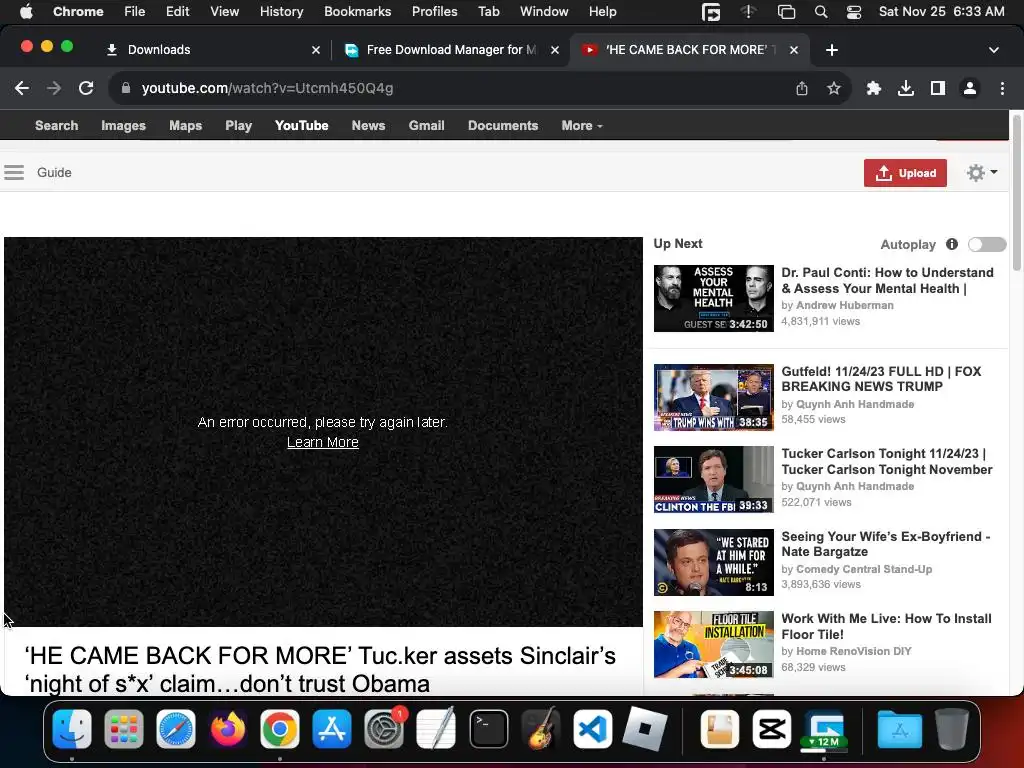Open Free Download Manager in the Dock
The width and height of the screenshot is (1024, 768).
(824, 729)
